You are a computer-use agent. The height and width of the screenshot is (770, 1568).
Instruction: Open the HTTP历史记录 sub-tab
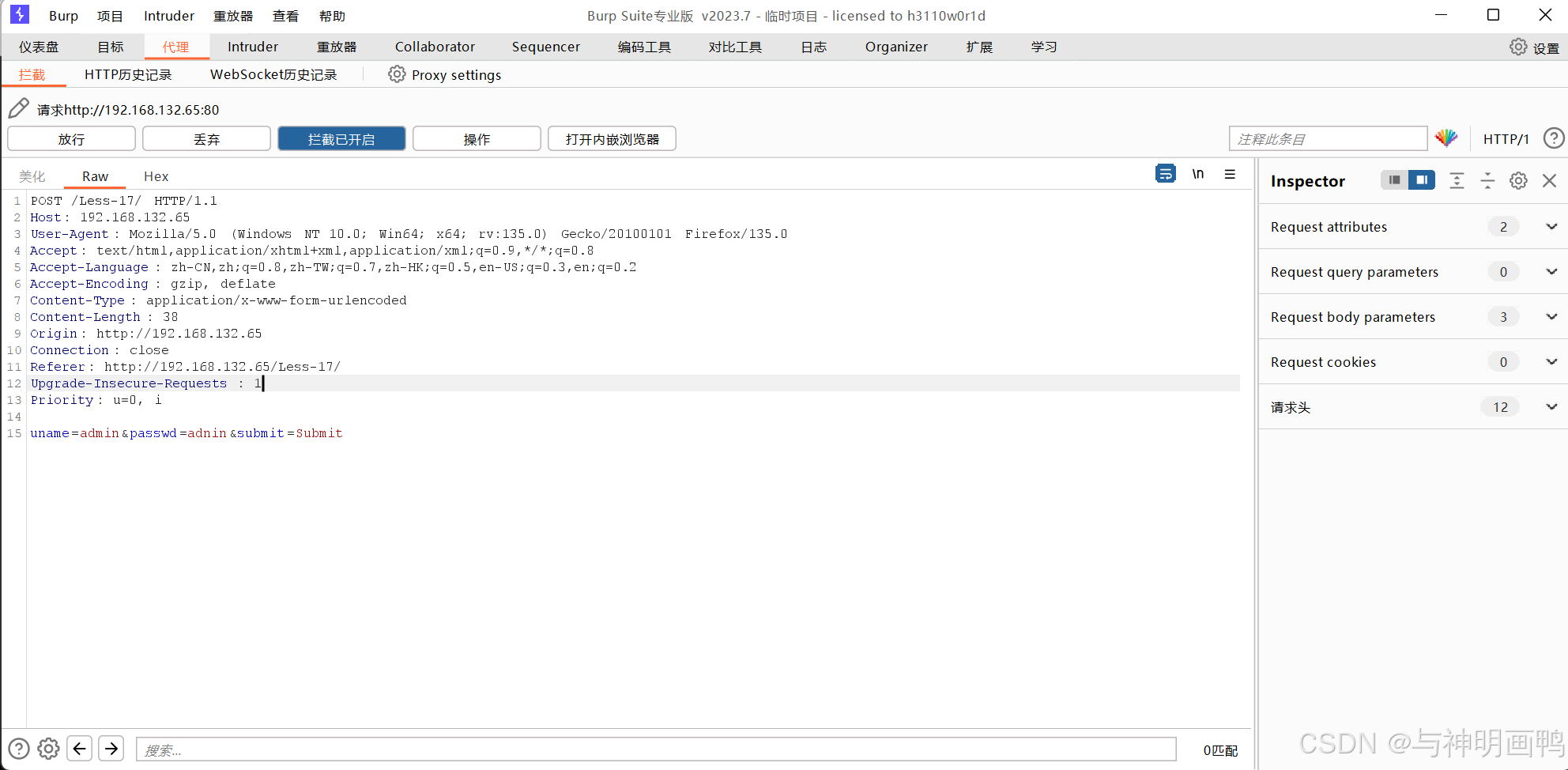tap(128, 74)
